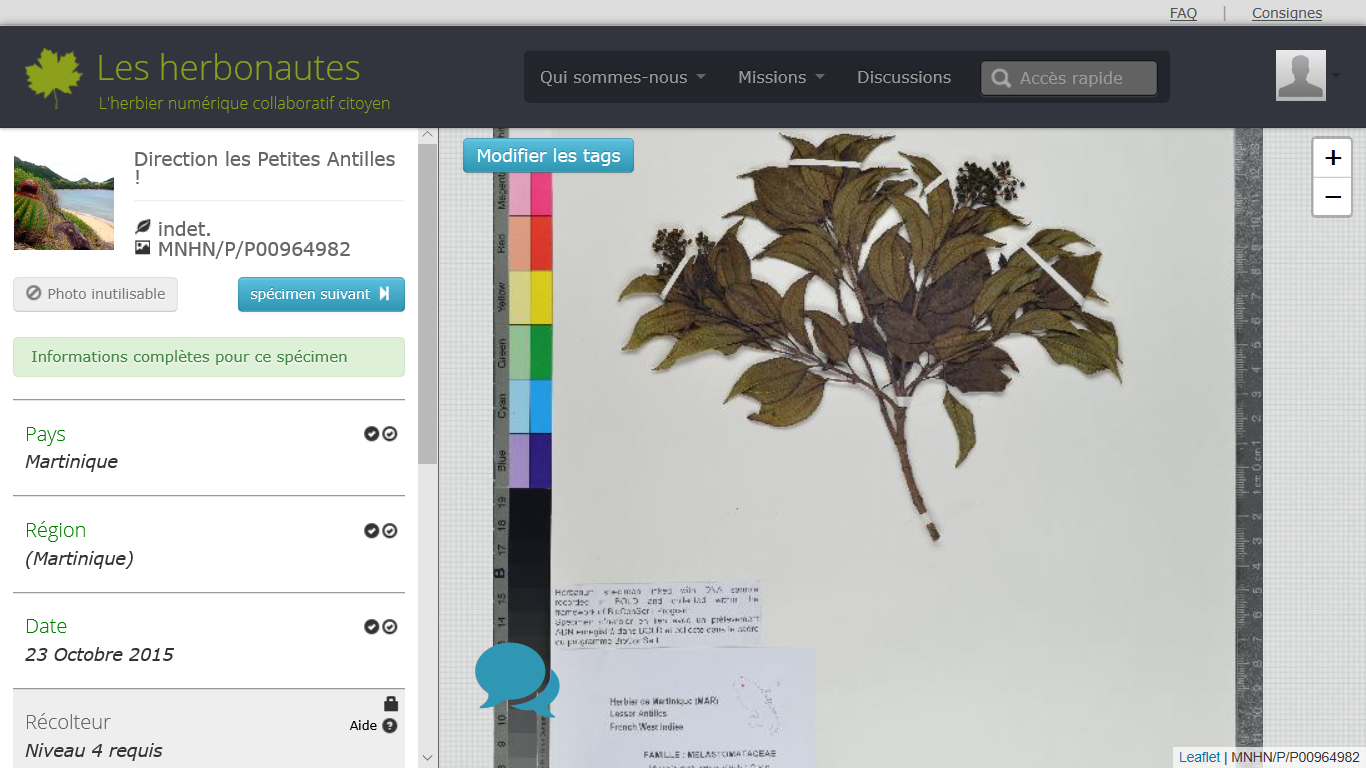Screen dimensions: 1366x768
Task: Go to the Discussions menu item
Action: (903, 77)
